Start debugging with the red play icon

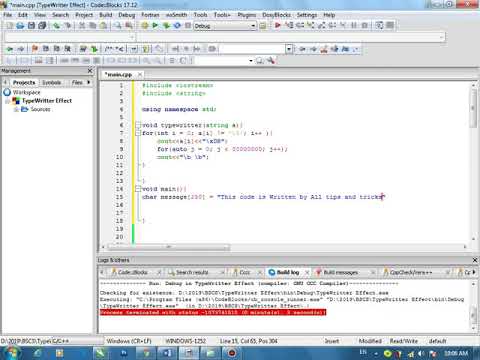277,25
